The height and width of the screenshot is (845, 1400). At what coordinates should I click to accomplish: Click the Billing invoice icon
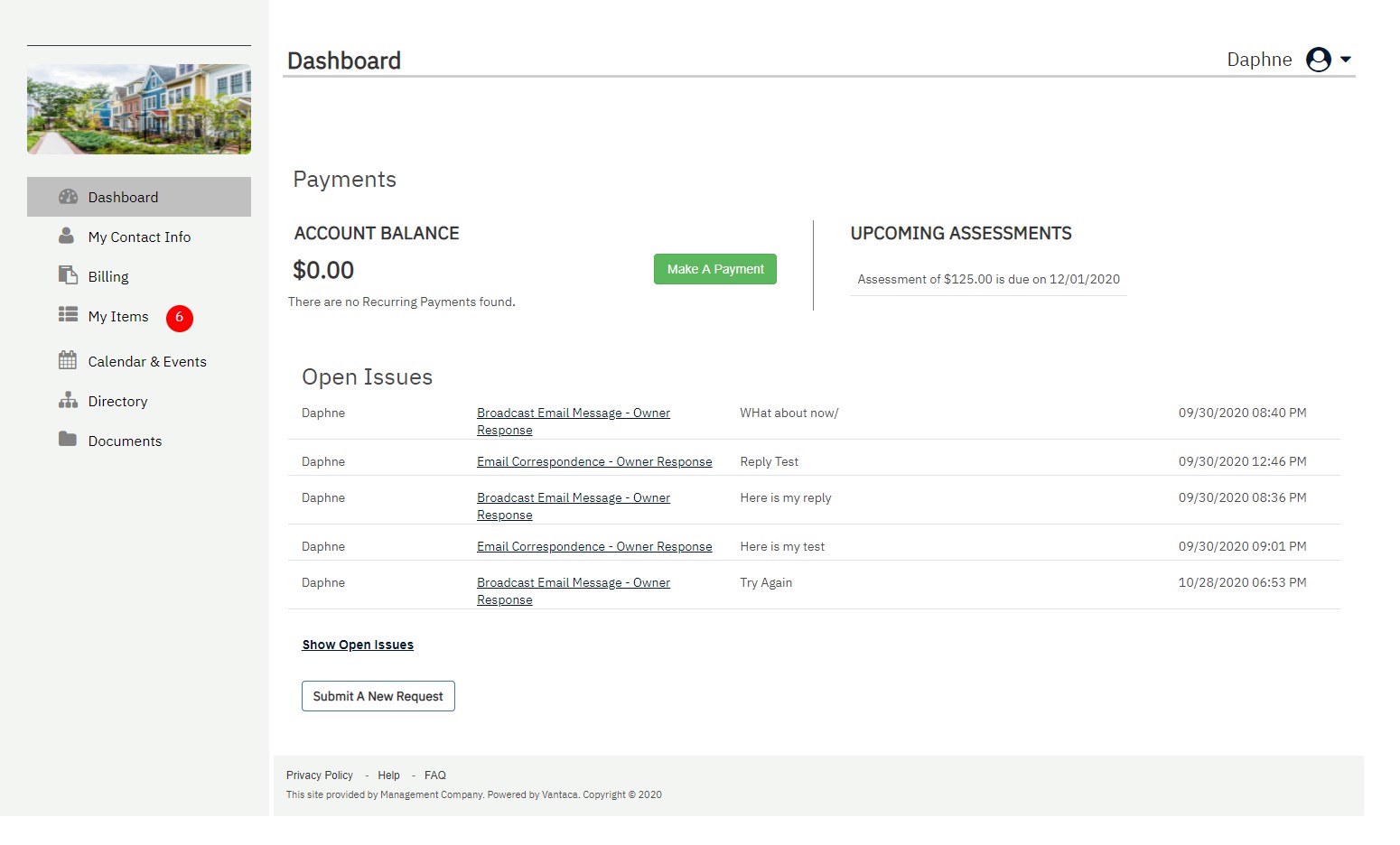click(68, 275)
